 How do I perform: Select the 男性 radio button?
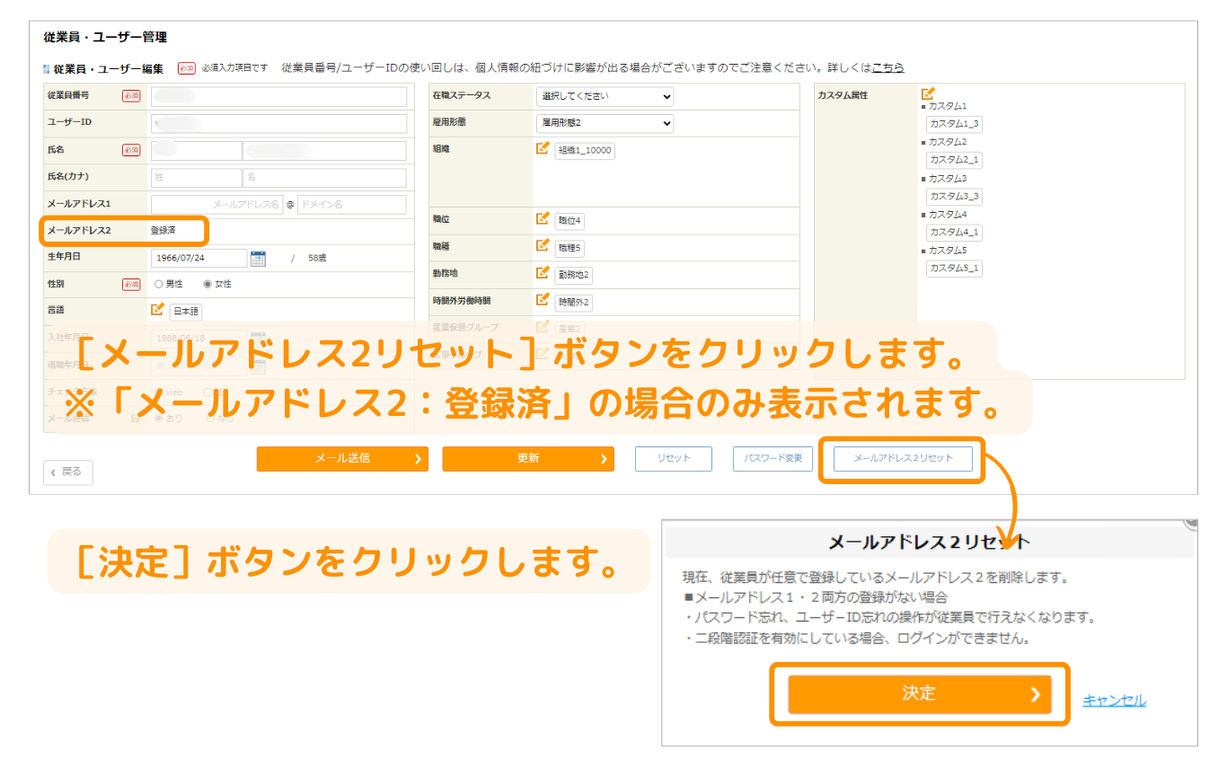[159, 284]
